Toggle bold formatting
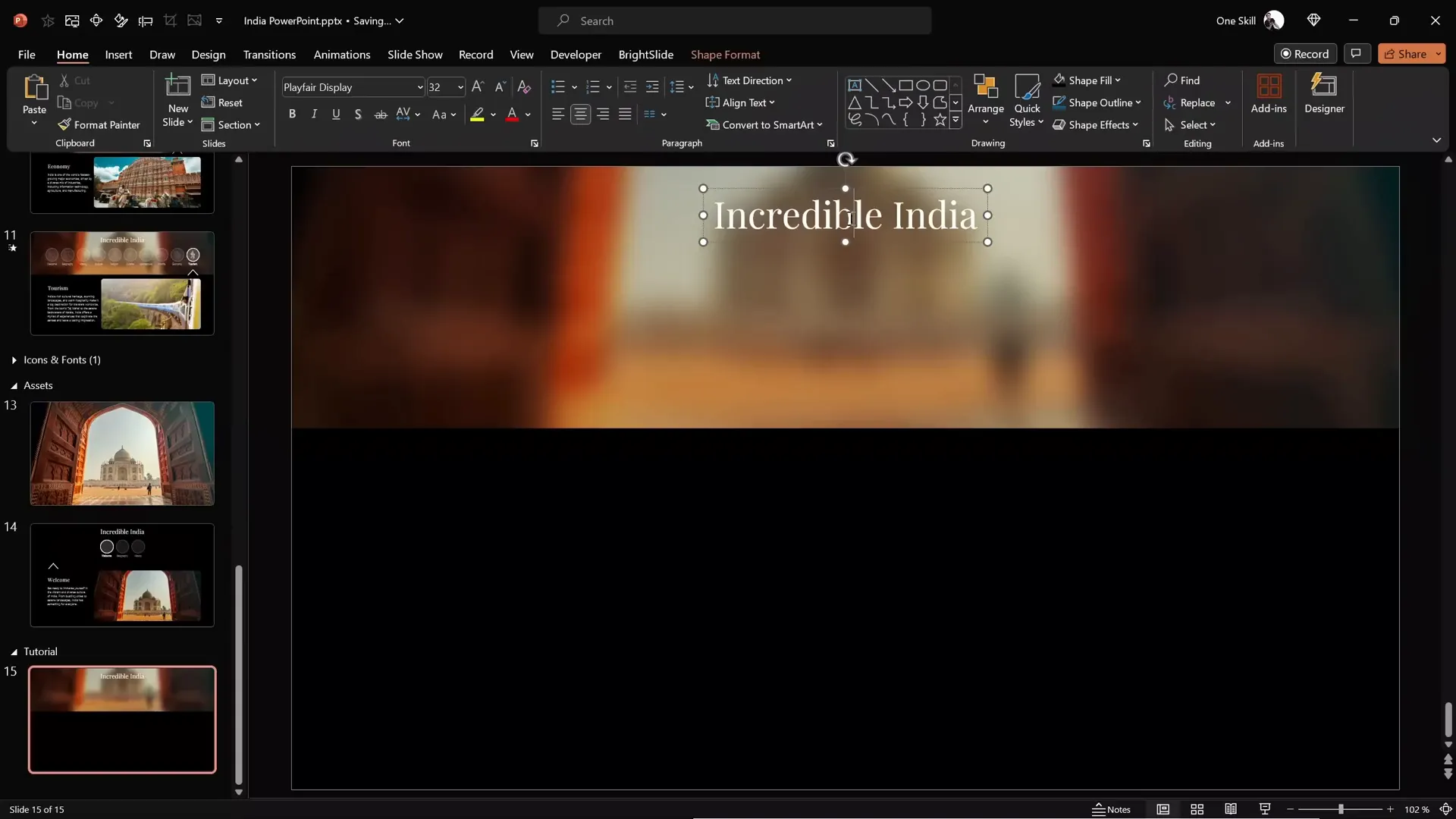Image resolution: width=1456 pixels, height=819 pixels. point(292,115)
